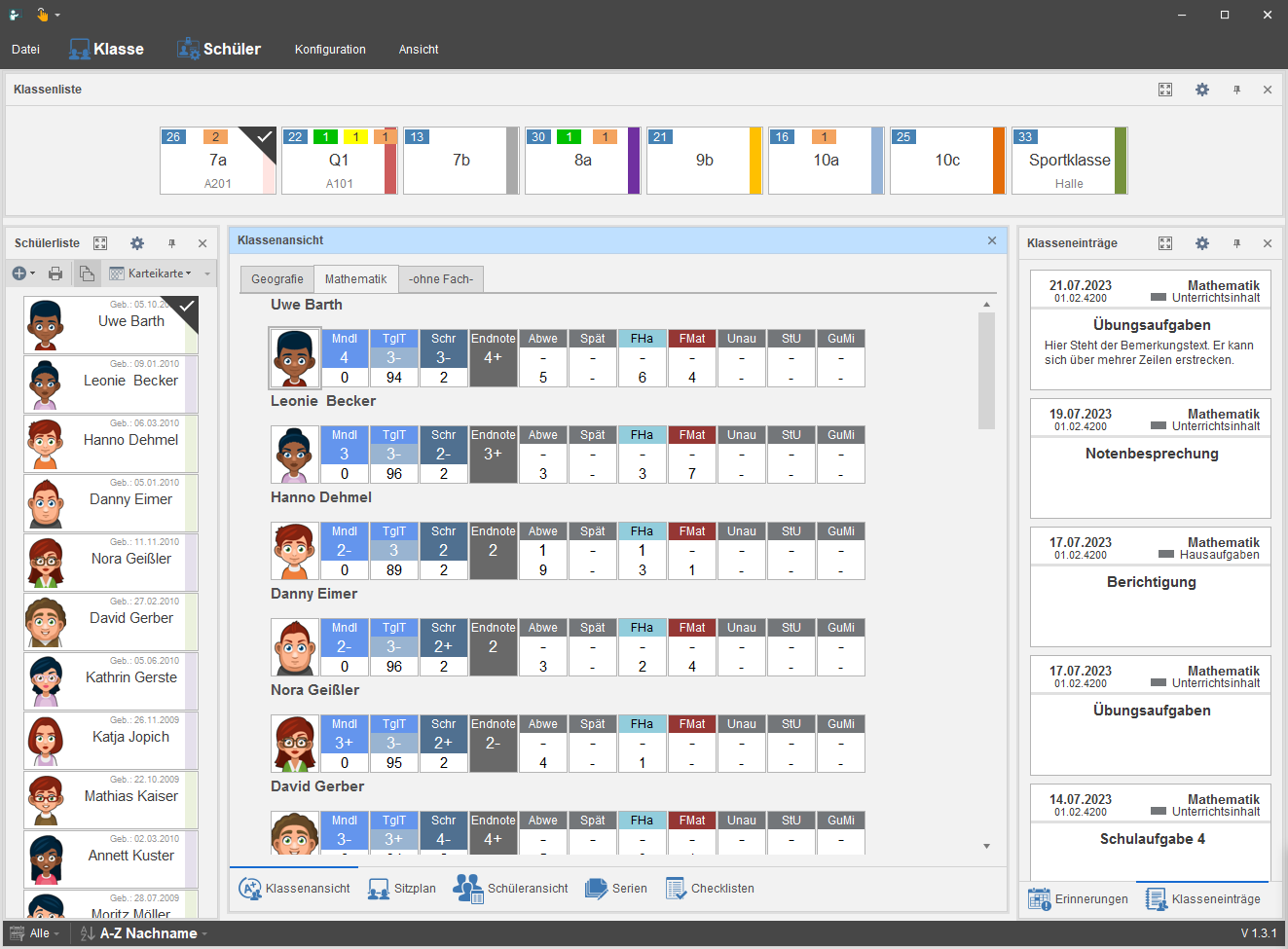The height and width of the screenshot is (949, 1288).
Task: Open the Sitzplan seating plan view
Action: [x=401, y=889]
